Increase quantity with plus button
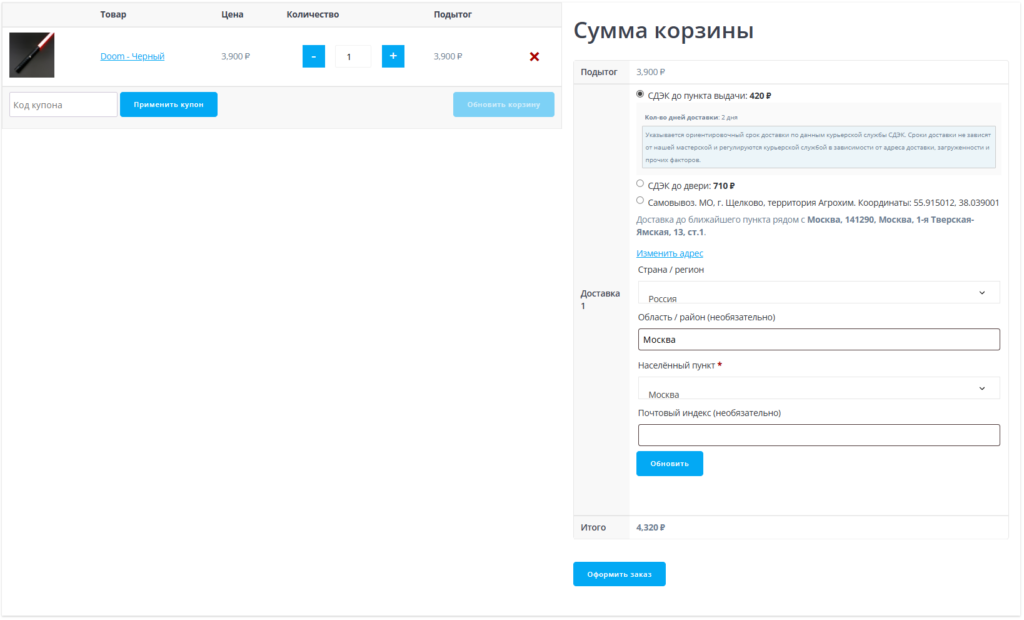 [393, 57]
